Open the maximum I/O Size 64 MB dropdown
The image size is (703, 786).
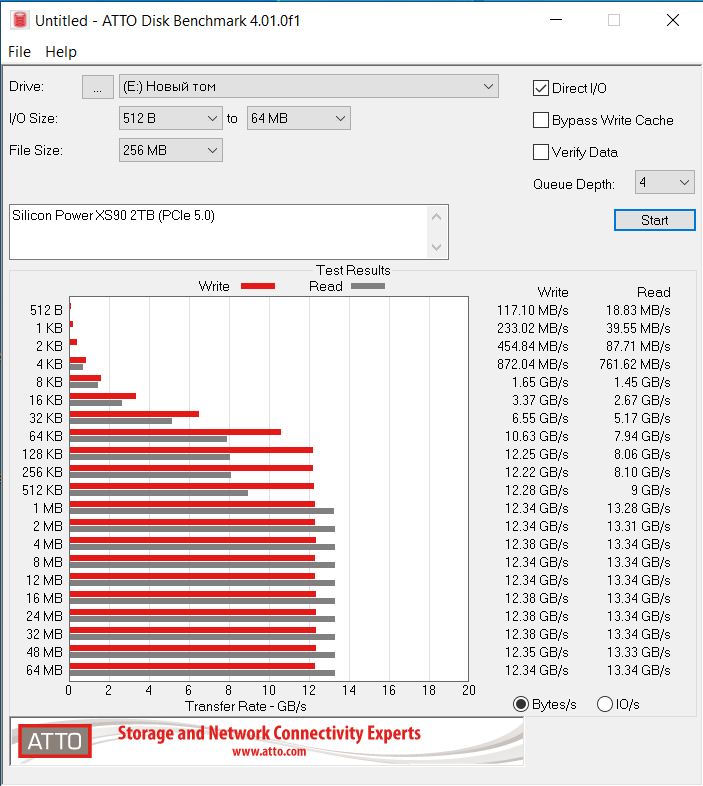298,118
